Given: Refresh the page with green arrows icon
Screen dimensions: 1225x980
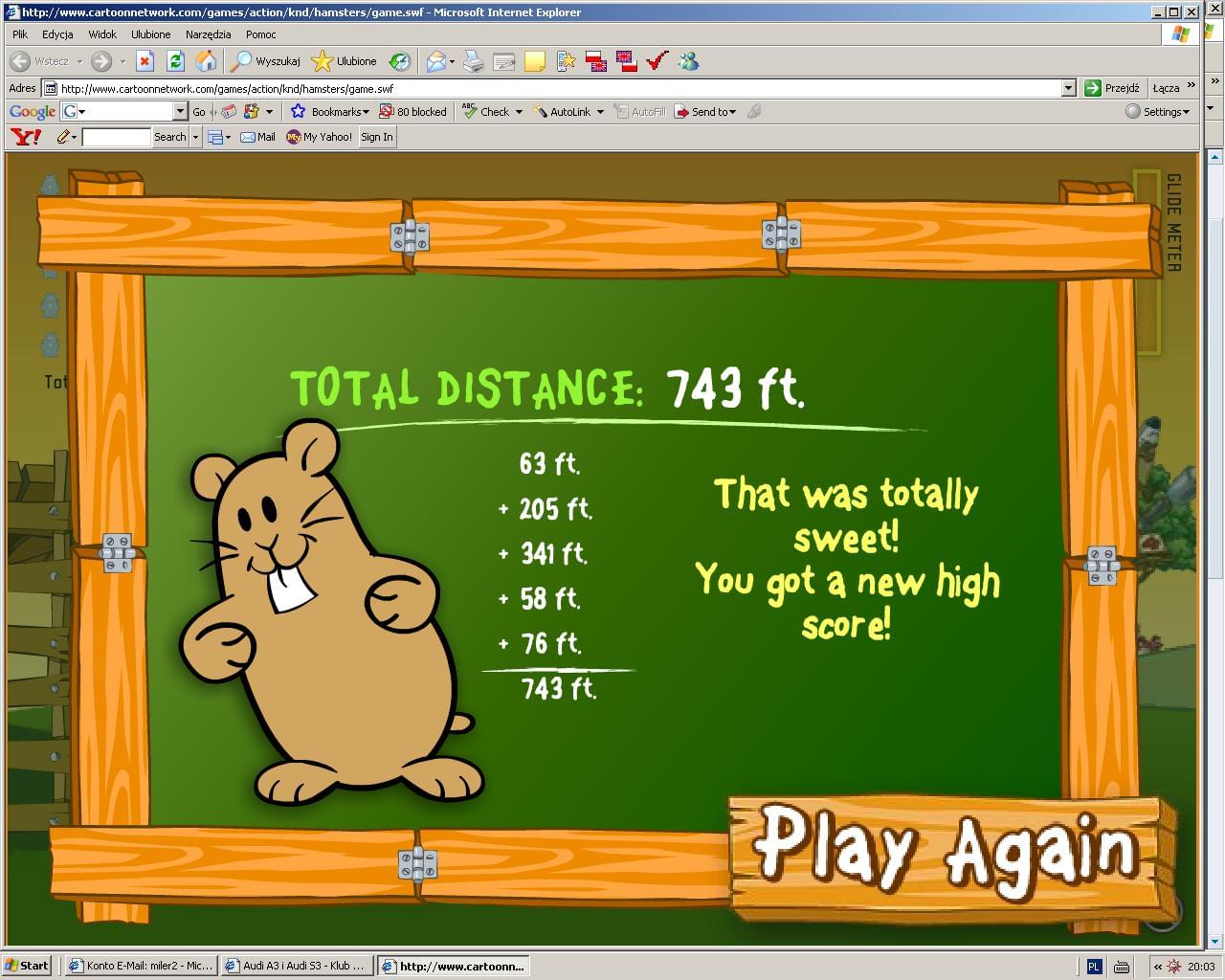Looking at the screenshot, I should 175,61.
